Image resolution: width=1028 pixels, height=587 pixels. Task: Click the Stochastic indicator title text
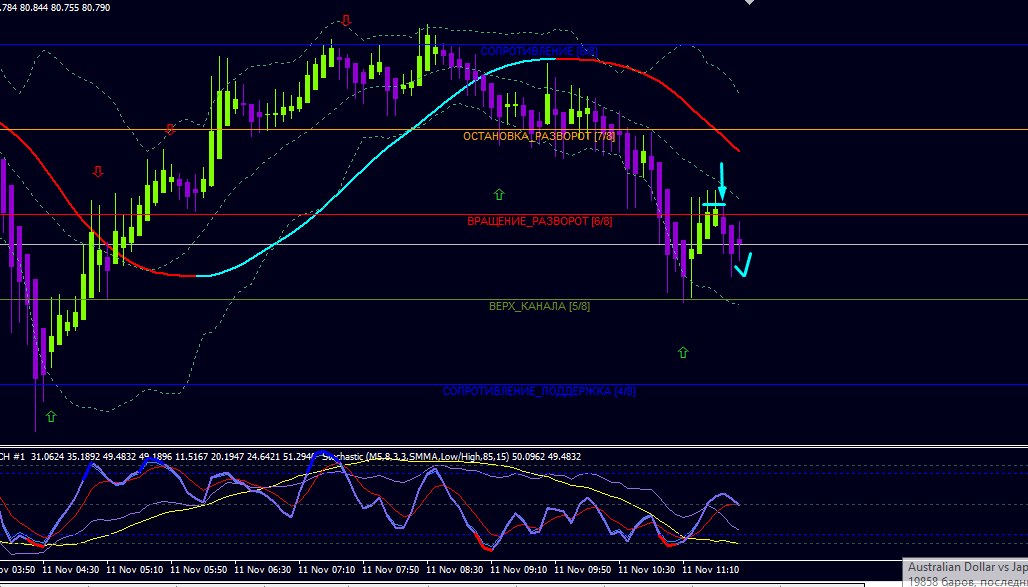coord(450,456)
